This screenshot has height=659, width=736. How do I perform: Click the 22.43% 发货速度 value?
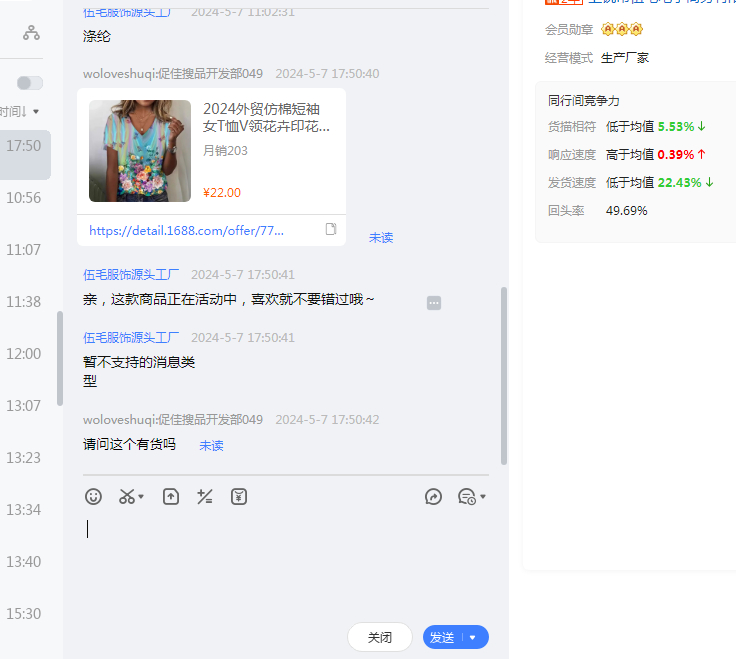680,183
